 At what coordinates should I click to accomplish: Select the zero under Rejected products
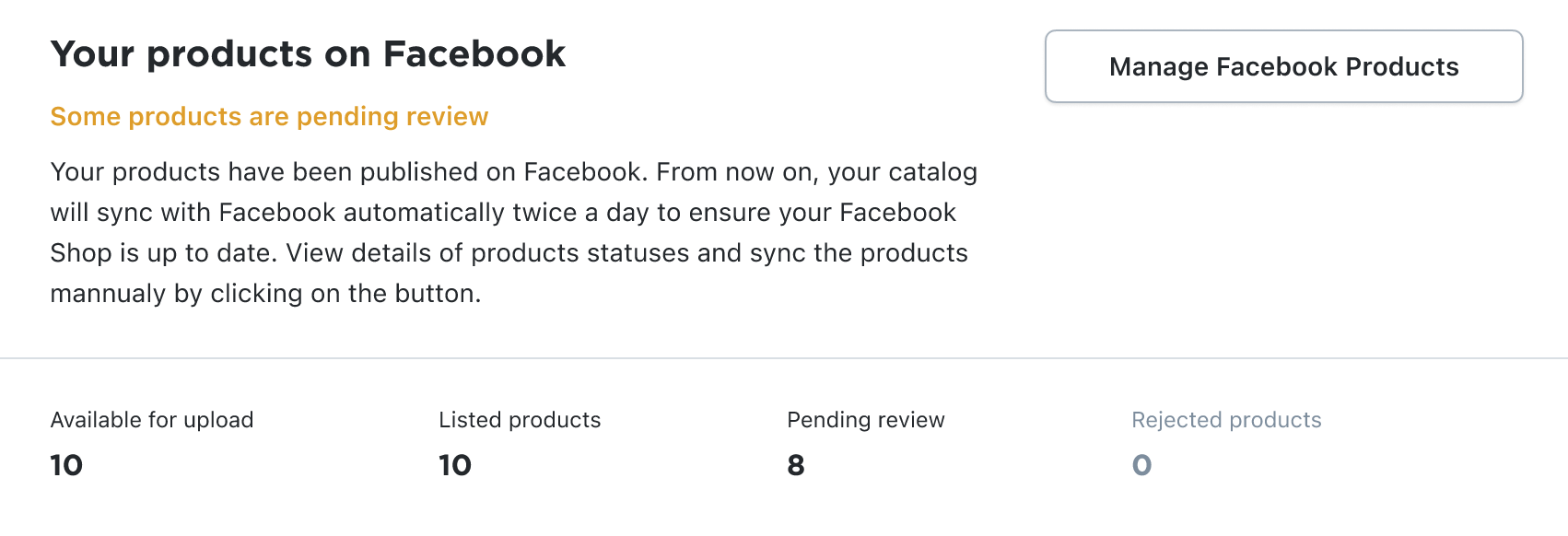[1142, 465]
